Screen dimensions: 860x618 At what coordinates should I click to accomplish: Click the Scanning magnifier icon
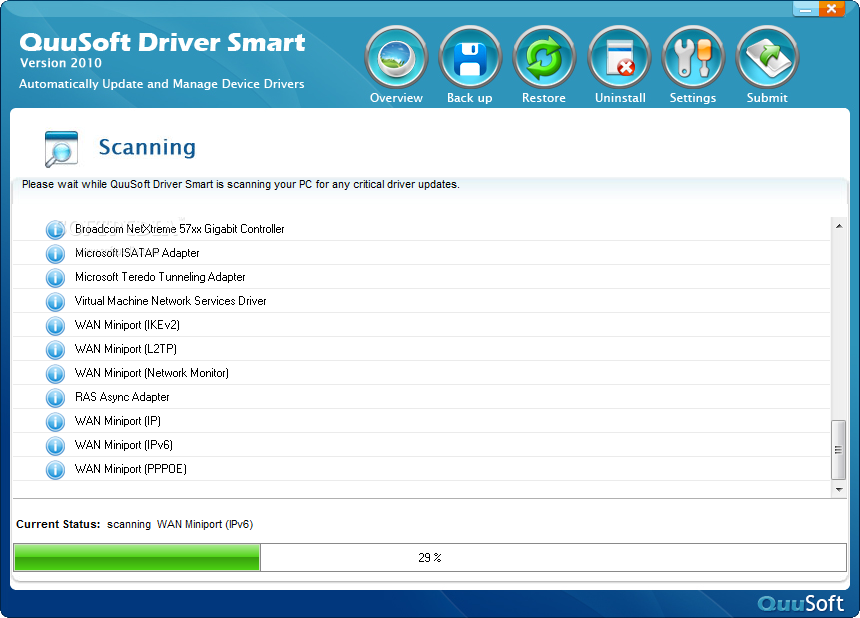[x=61, y=149]
